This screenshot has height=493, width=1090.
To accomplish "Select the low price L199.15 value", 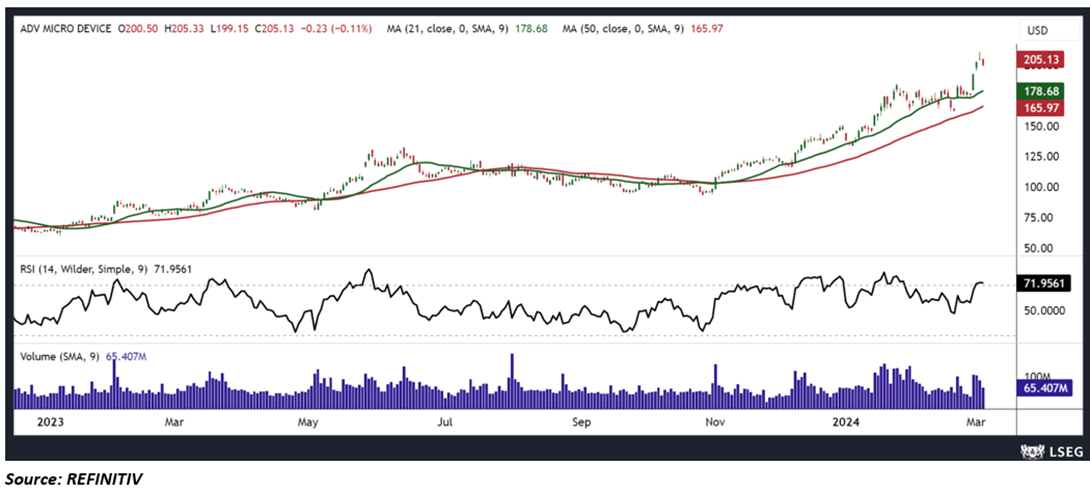I will coord(229,29).
